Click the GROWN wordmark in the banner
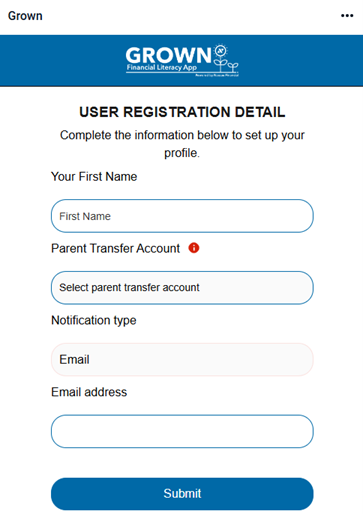The height and width of the screenshot is (514, 363). [x=168, y=55]
